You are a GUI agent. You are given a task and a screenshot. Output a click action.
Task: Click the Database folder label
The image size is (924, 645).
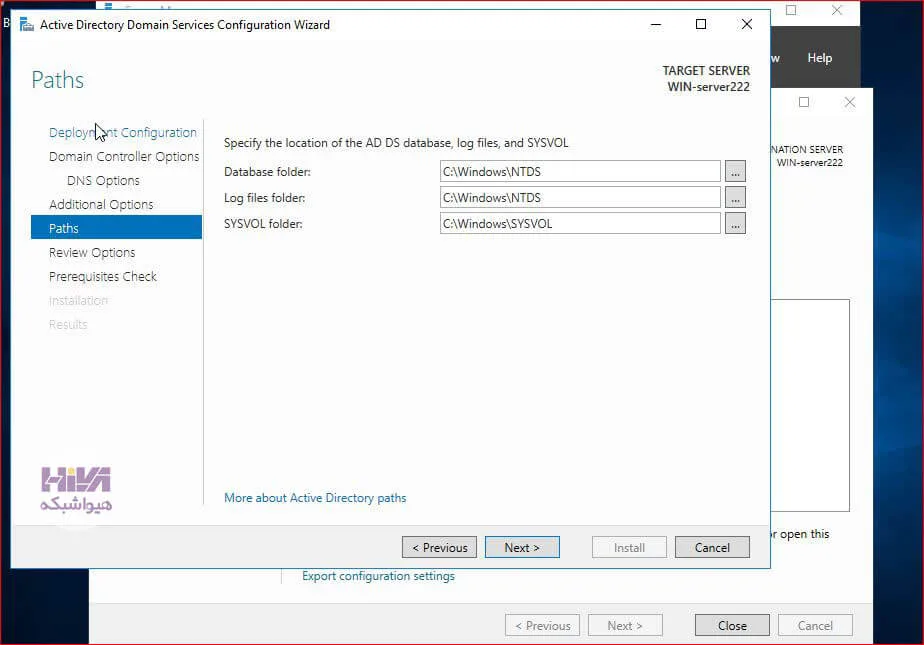267,172
